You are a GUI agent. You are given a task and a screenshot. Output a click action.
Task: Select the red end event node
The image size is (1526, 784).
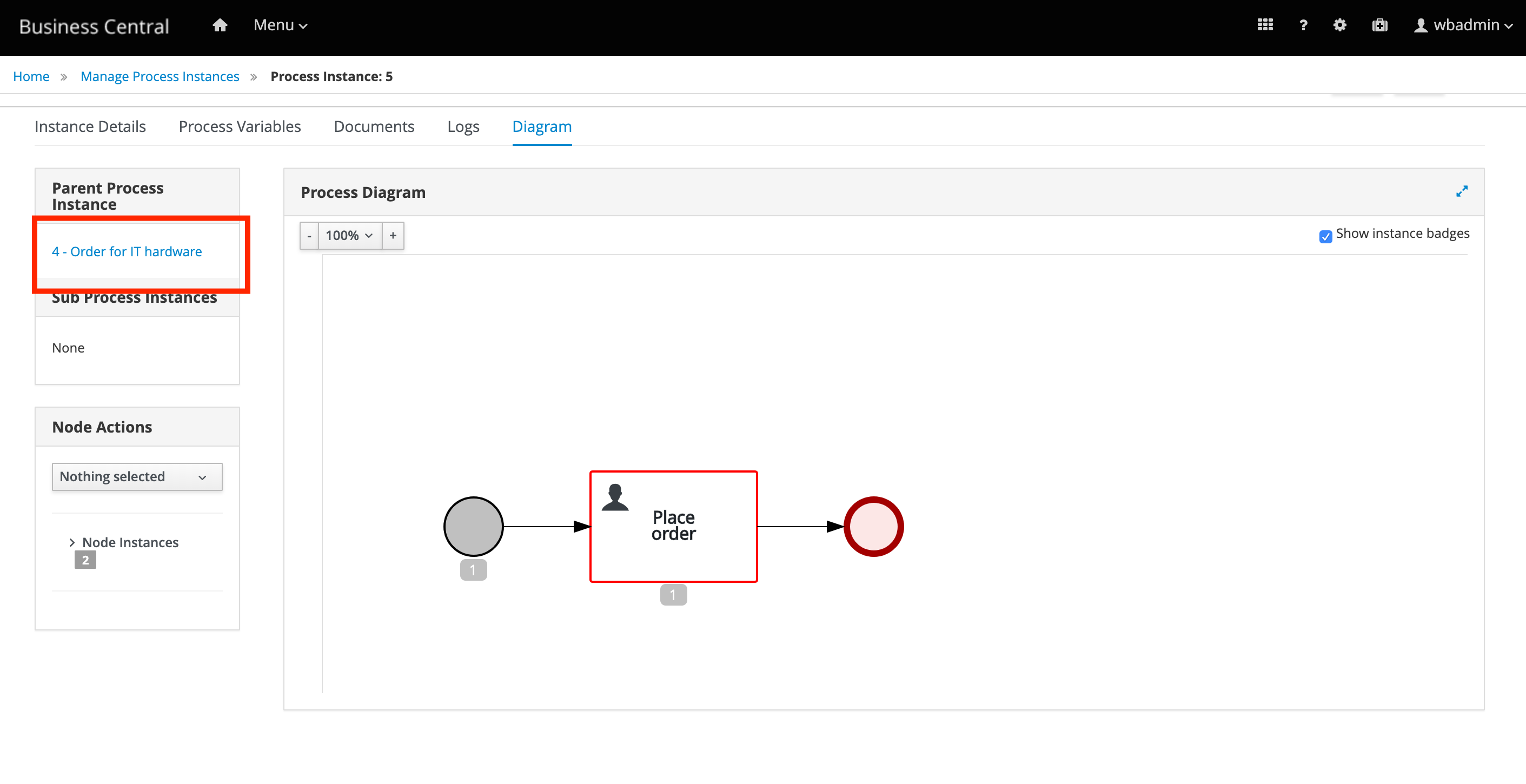[x=873, y=526]
